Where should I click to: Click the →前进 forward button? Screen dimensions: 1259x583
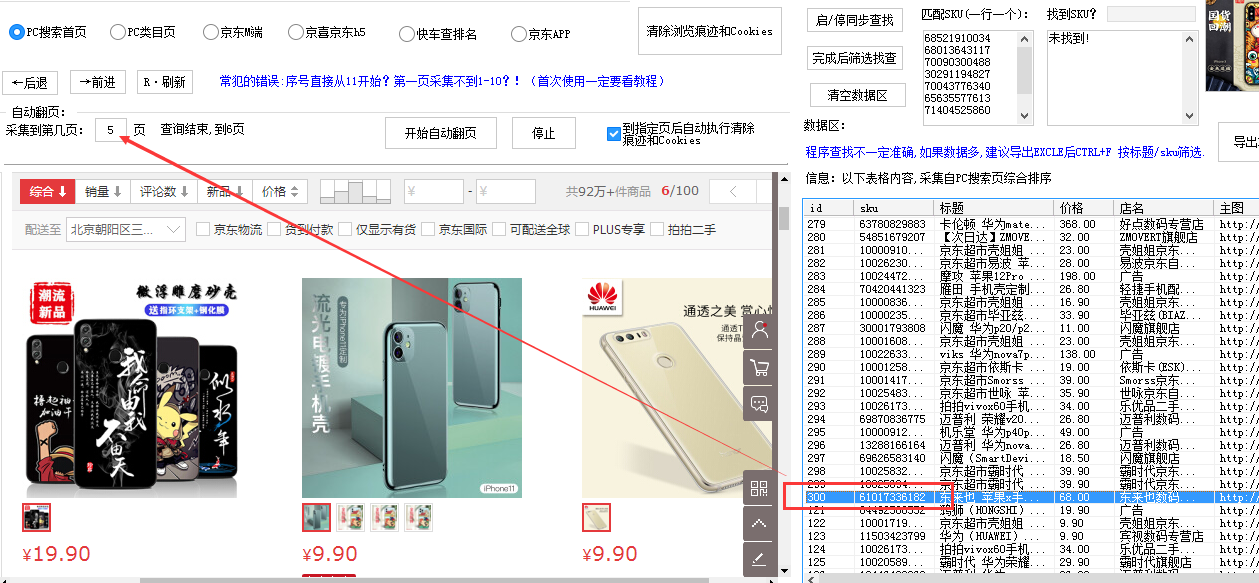[x=97, y=83]
